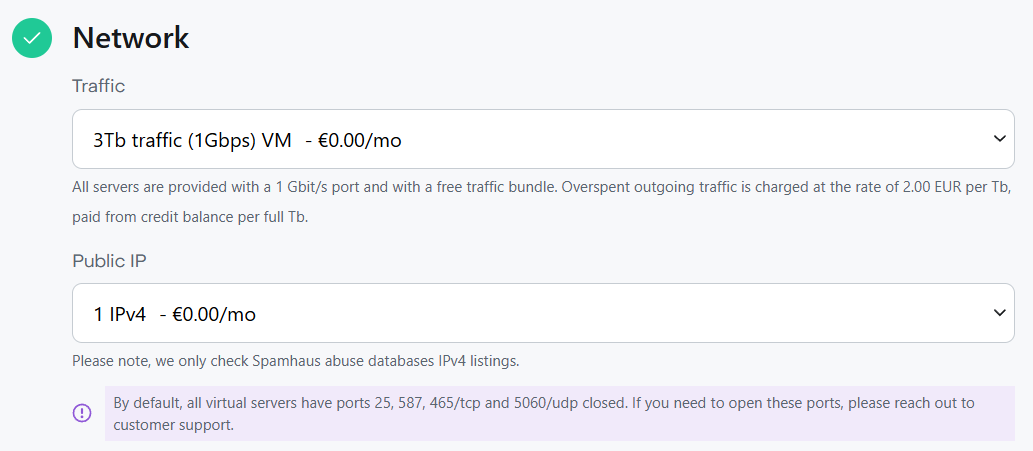Viewport: 1033px width, 451px height.
Task: Click the closed ports notice banner
Action: click(x=560, y=413)
